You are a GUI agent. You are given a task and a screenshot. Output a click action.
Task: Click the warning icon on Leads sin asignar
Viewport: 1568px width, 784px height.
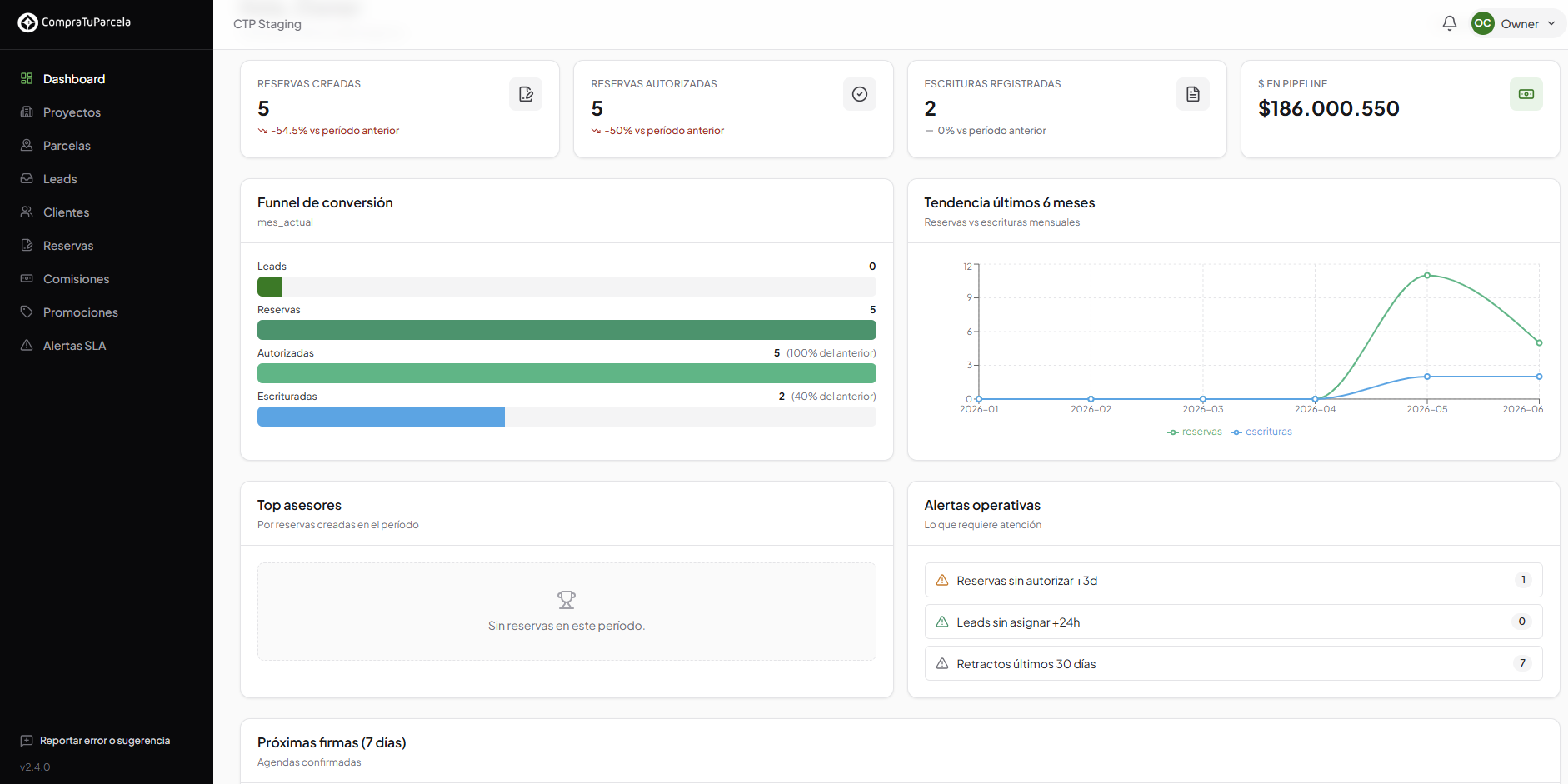pos(942,622)
